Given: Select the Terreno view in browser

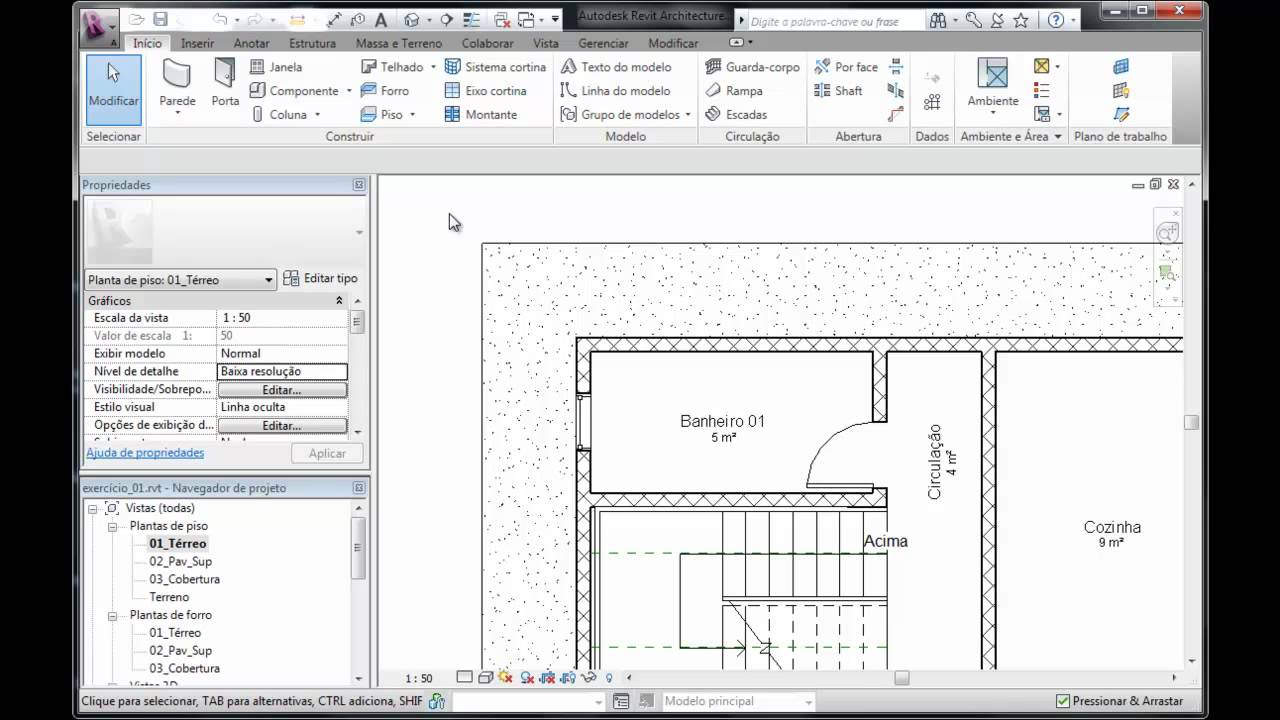Looking at the screenshot, I should [x=169, y=598].
